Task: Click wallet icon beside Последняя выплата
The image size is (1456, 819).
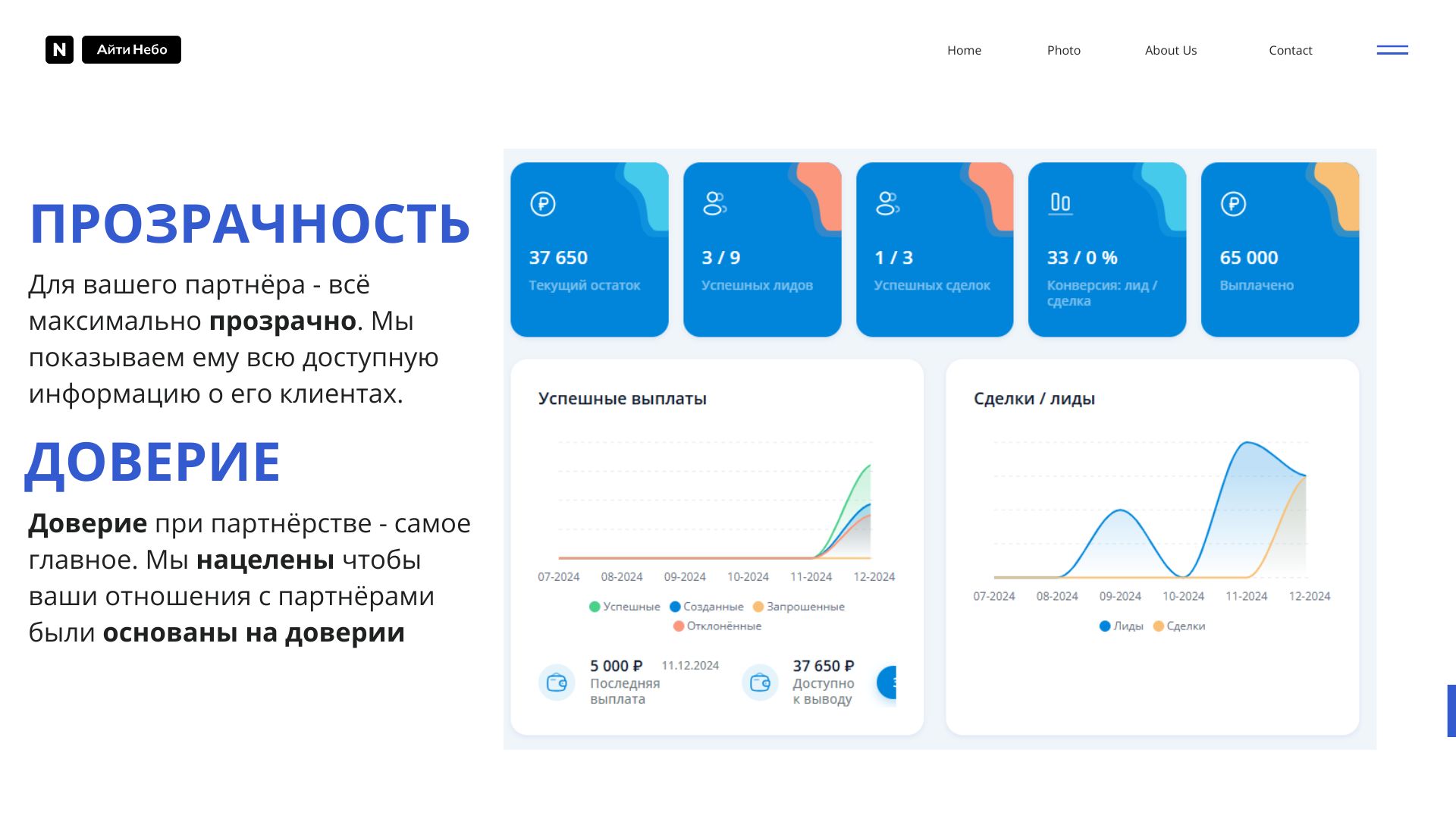Action: pyautogui.click(x=557, y=682)
